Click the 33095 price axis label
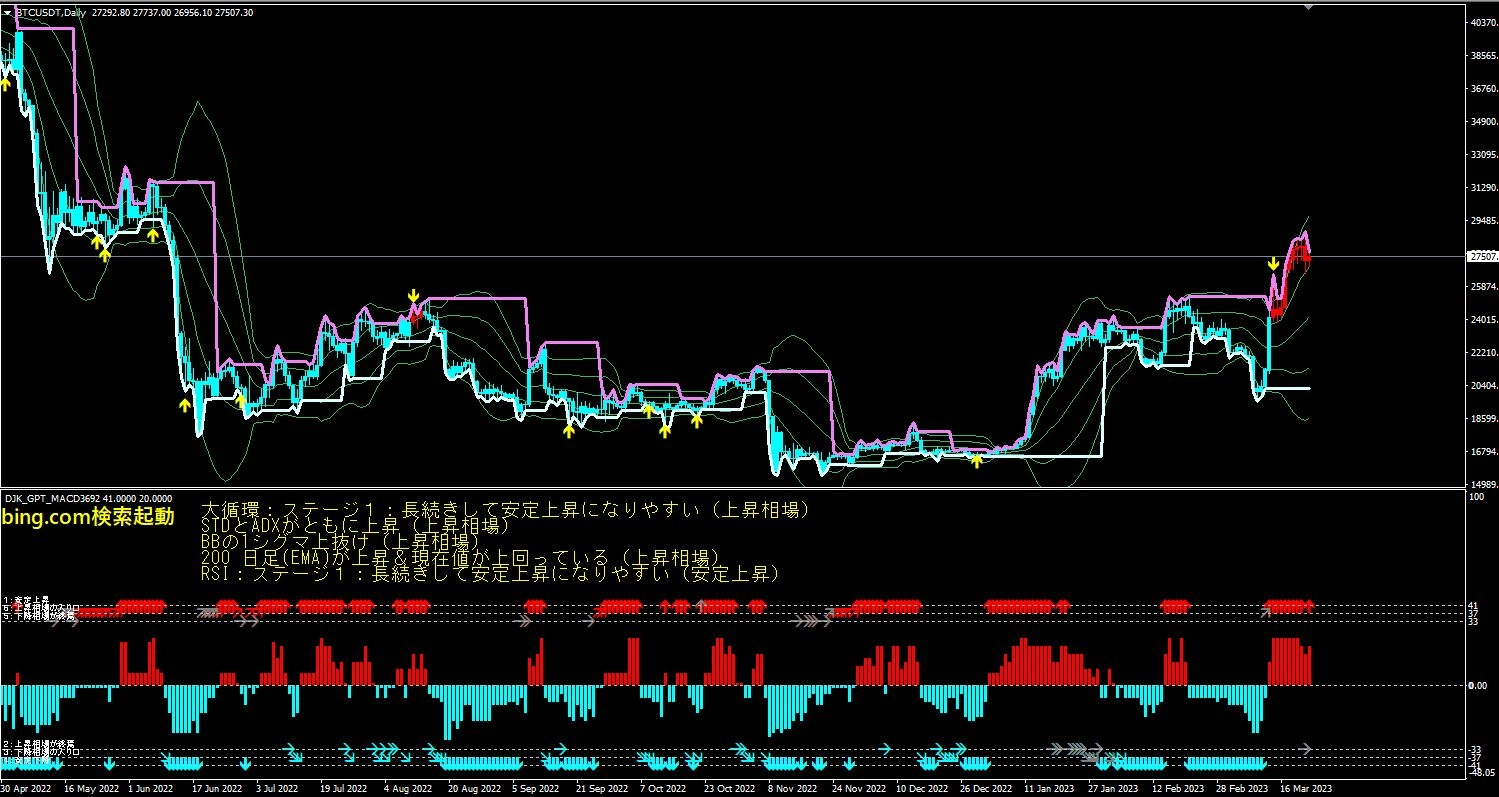The width and height of the screenshot is (1499, 797). point(1483,155)
